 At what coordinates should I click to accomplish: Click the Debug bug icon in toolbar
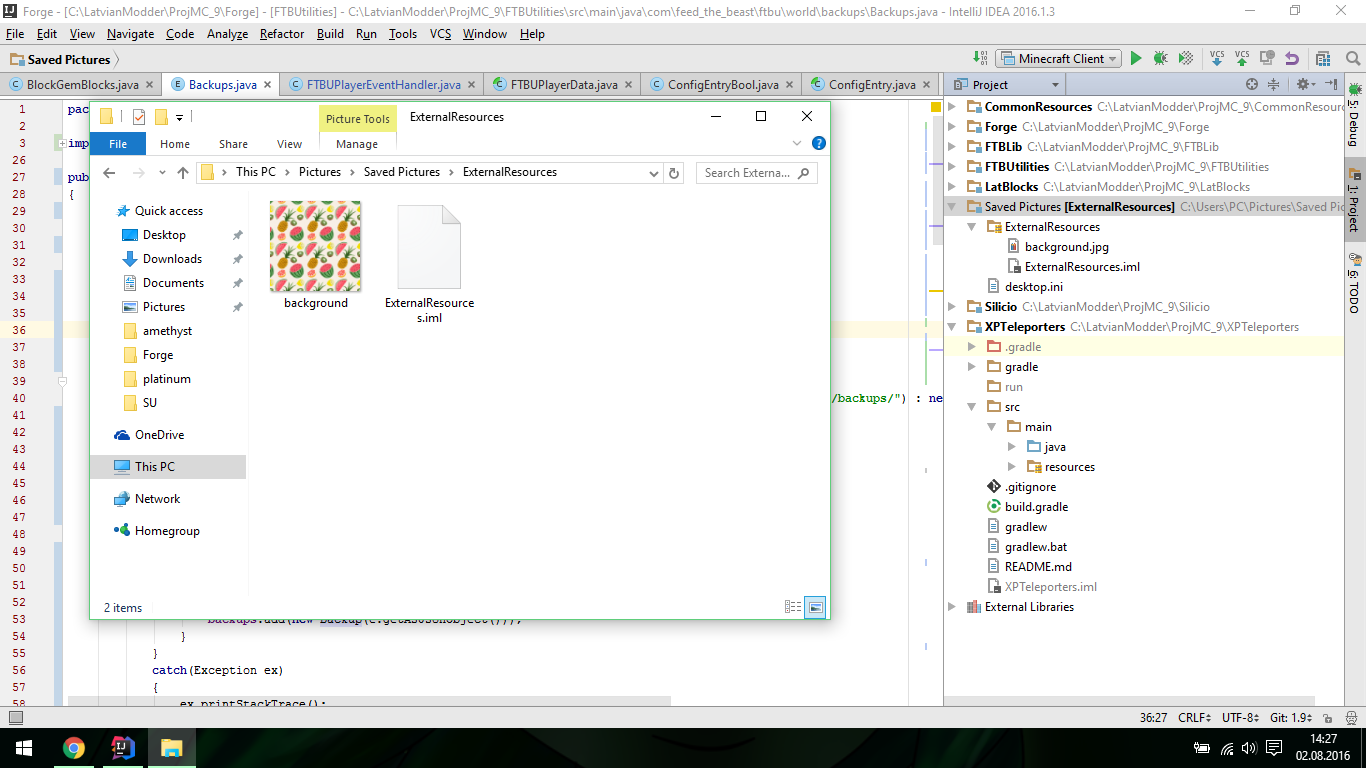[x=1160, y=59]
